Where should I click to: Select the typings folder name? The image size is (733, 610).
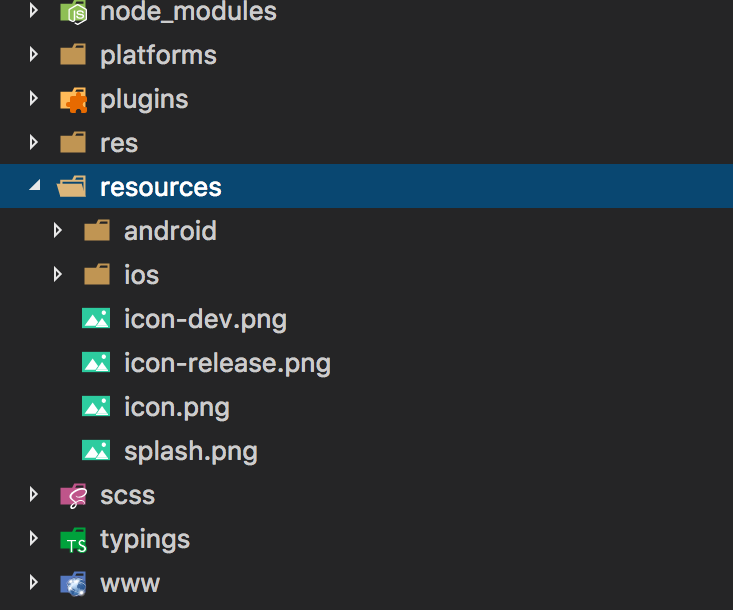click(145, 540)
